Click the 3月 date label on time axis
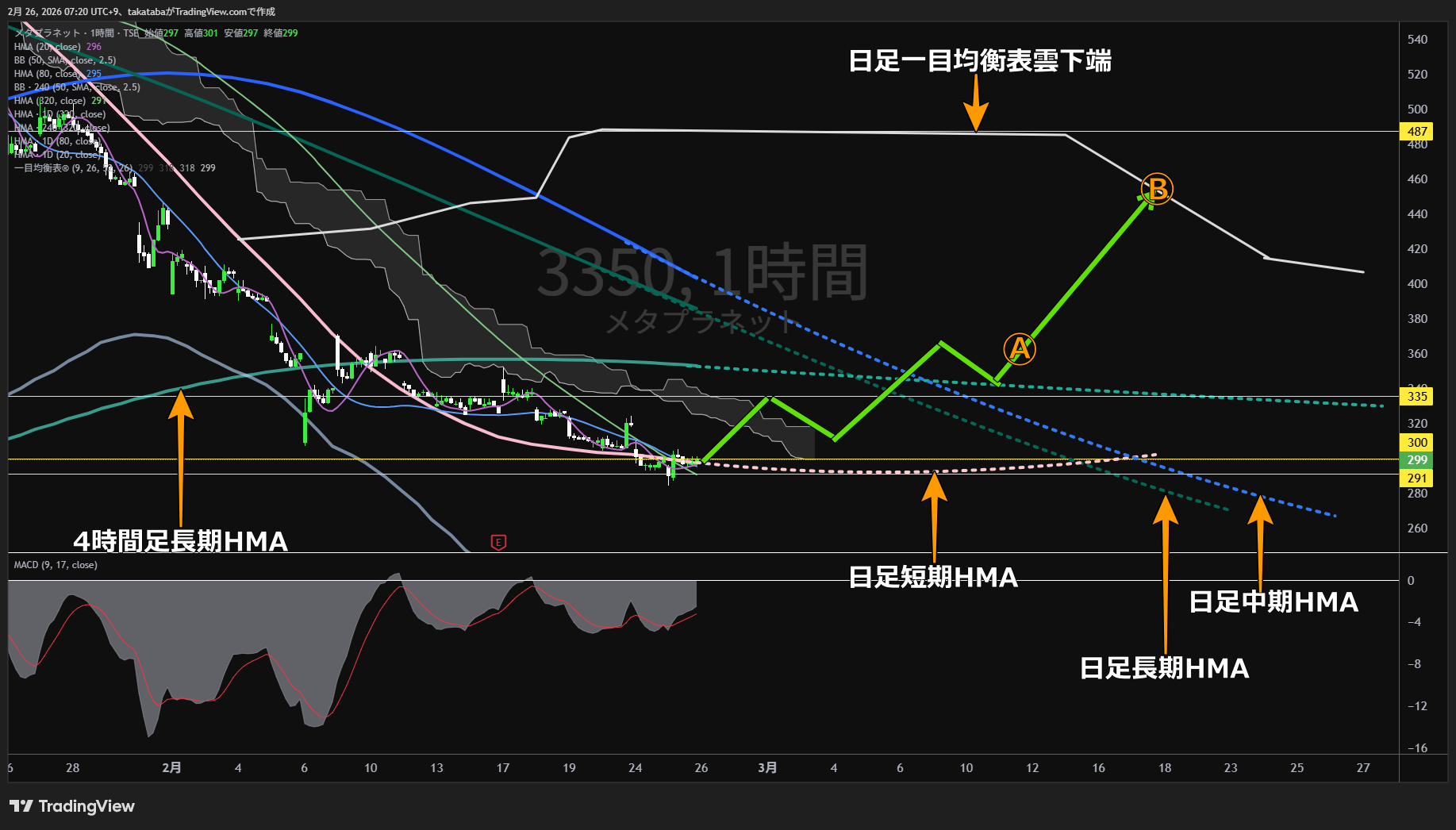This screenshot has width=1456, height=830. coord(767,768)
